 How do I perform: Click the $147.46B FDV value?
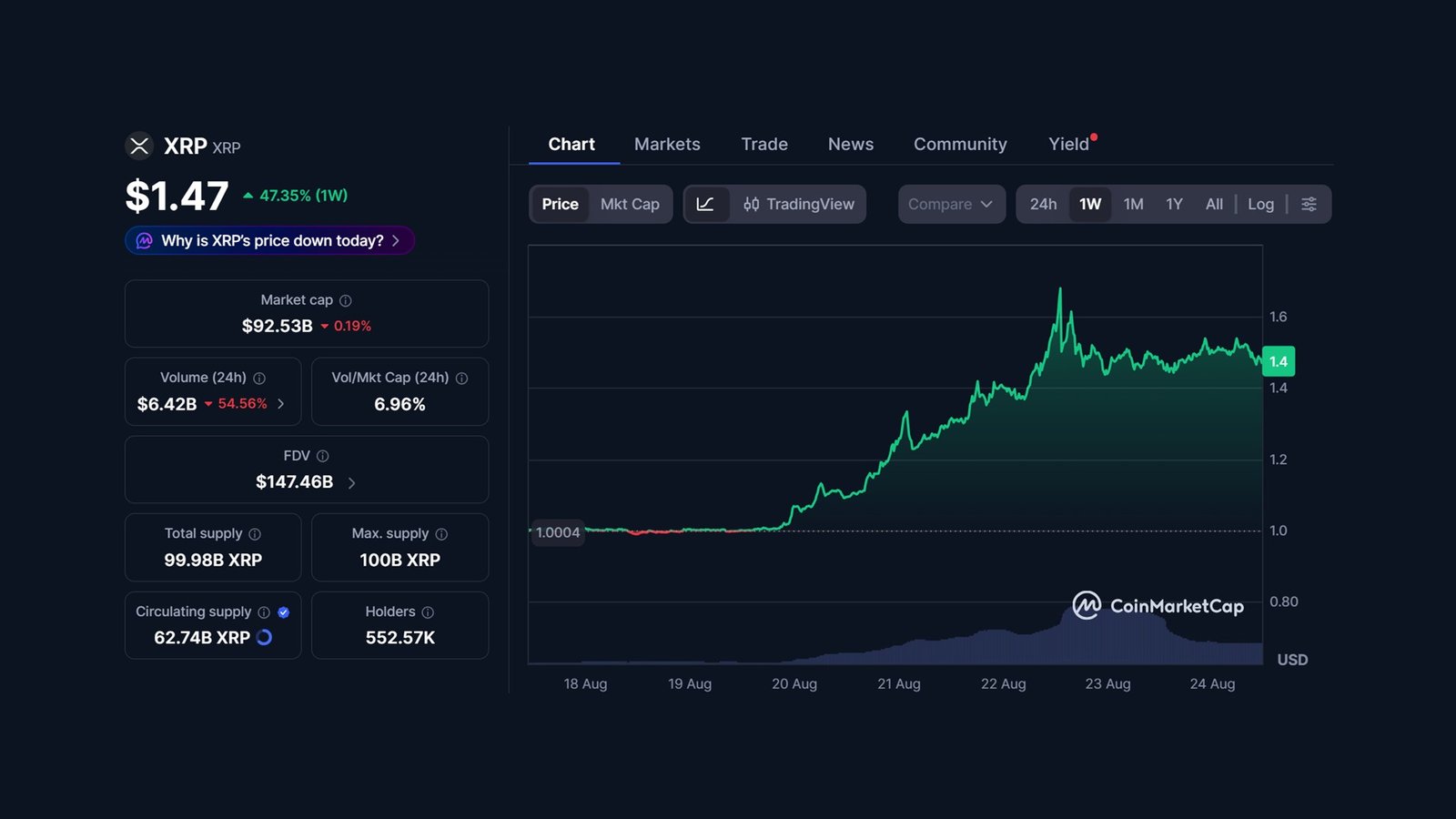[294, 482]
